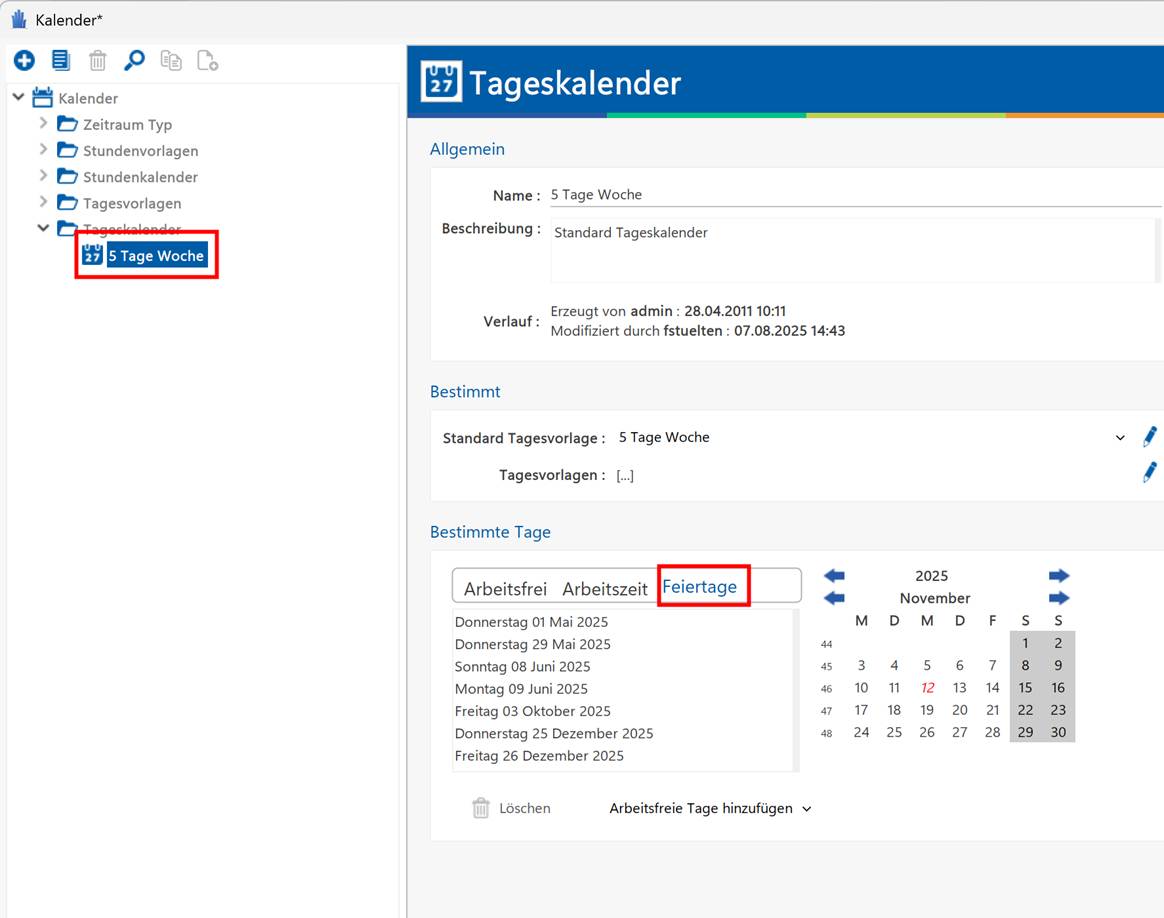This screenshot has height=918, width=1164.
Task: Go to next year with right arrow
Action: [x=1059, y=575]
